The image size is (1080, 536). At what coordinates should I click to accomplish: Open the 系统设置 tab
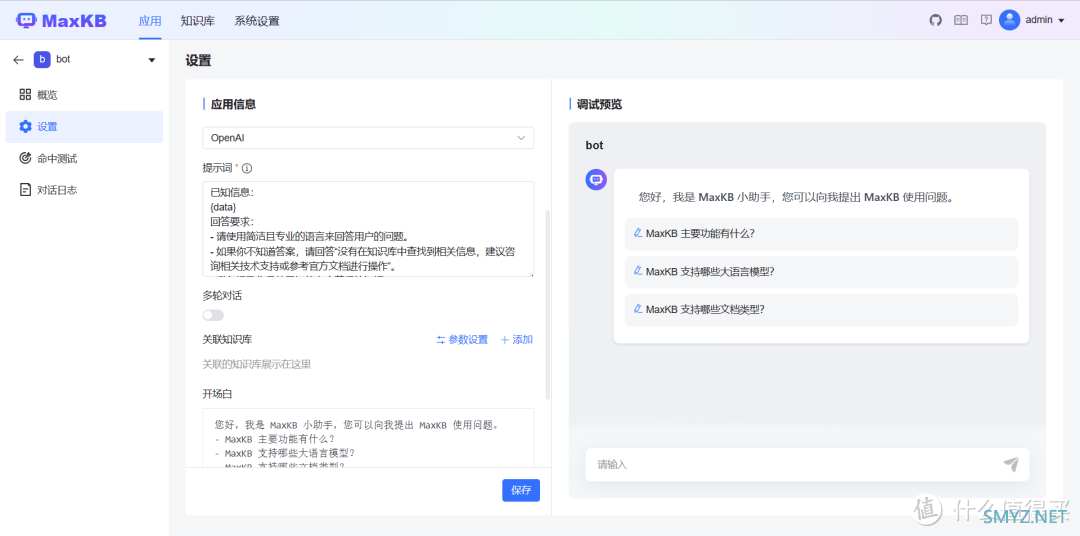click(x=257, y=21)
